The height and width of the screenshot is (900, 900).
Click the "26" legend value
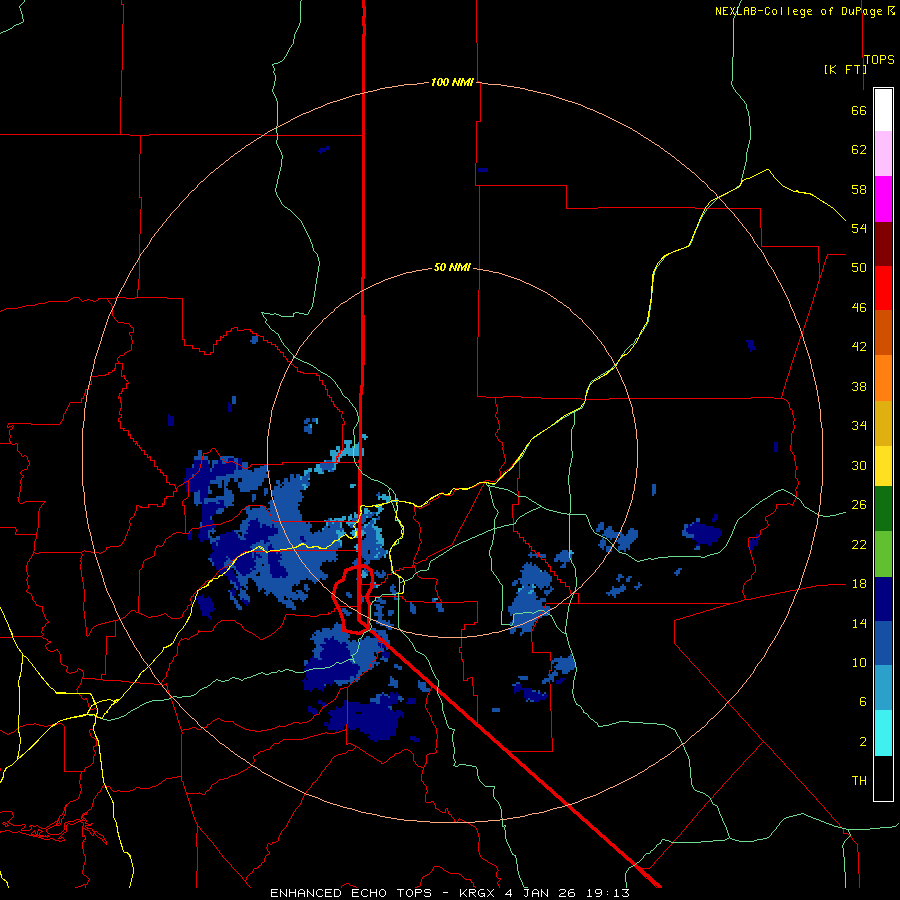click(x=859, y=505)
